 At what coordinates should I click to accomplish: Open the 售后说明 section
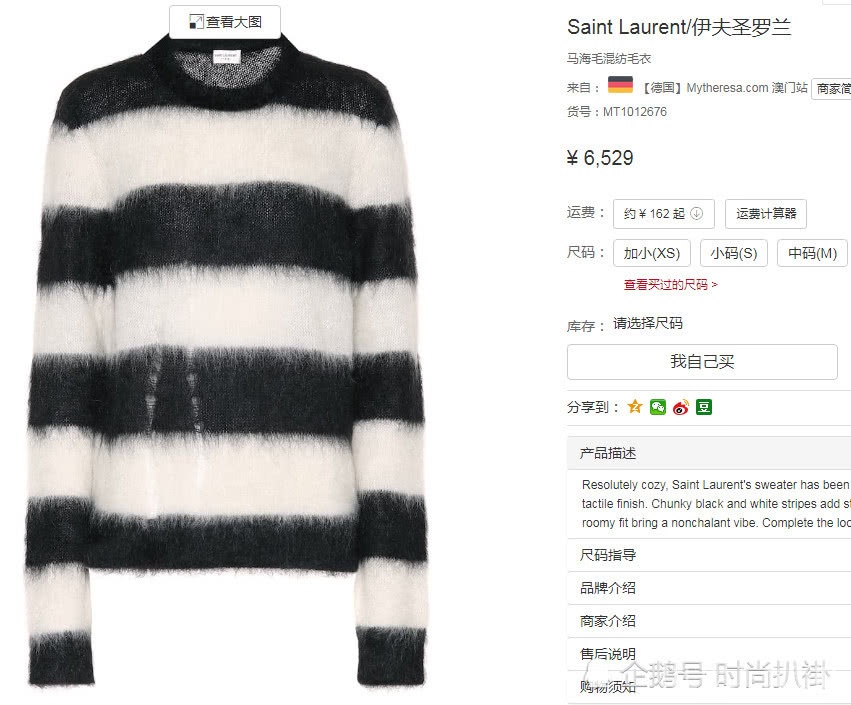tap(709, 654)
